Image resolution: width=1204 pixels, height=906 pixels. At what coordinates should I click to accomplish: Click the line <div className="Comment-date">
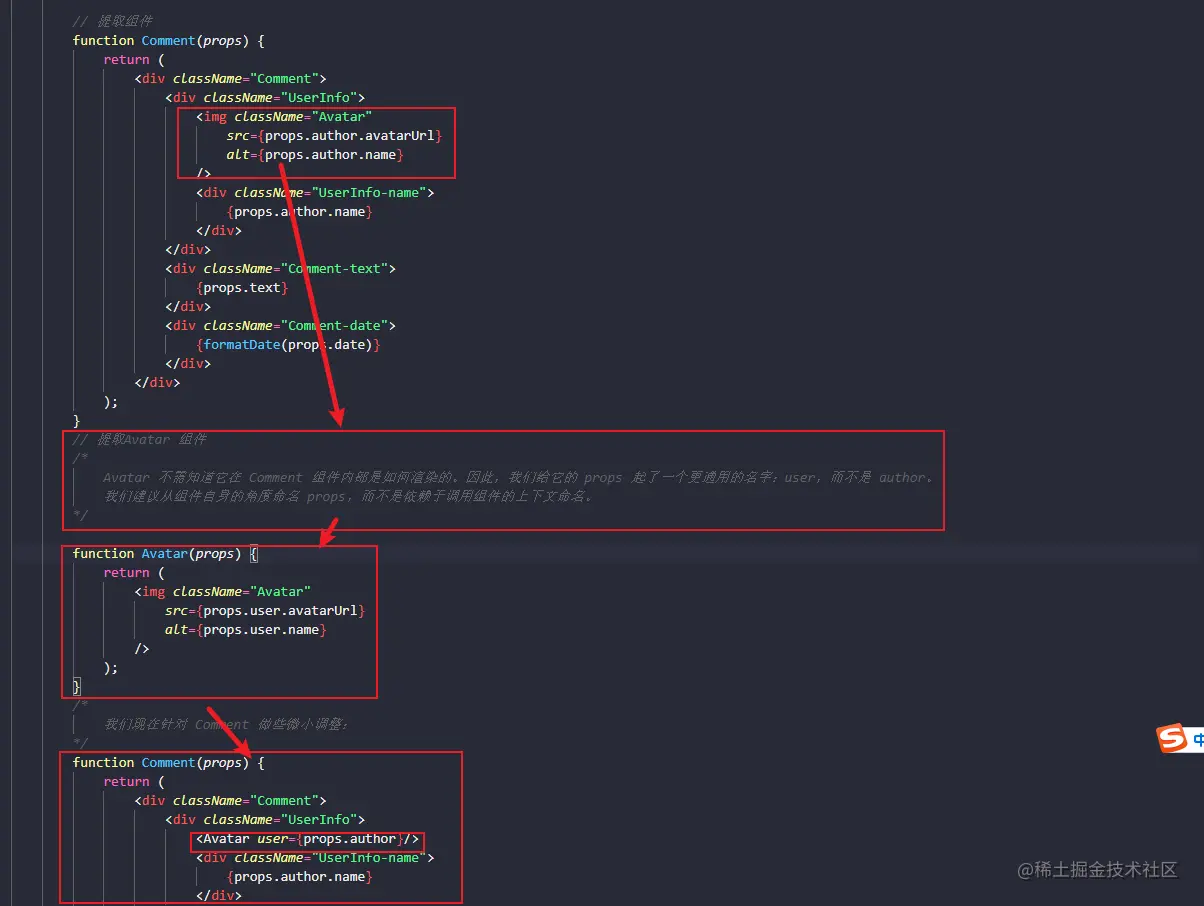tap(281, 325)
